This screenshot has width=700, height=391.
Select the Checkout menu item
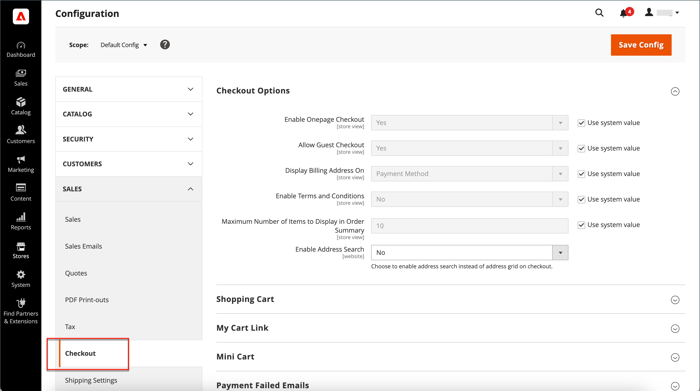point(80,354)
